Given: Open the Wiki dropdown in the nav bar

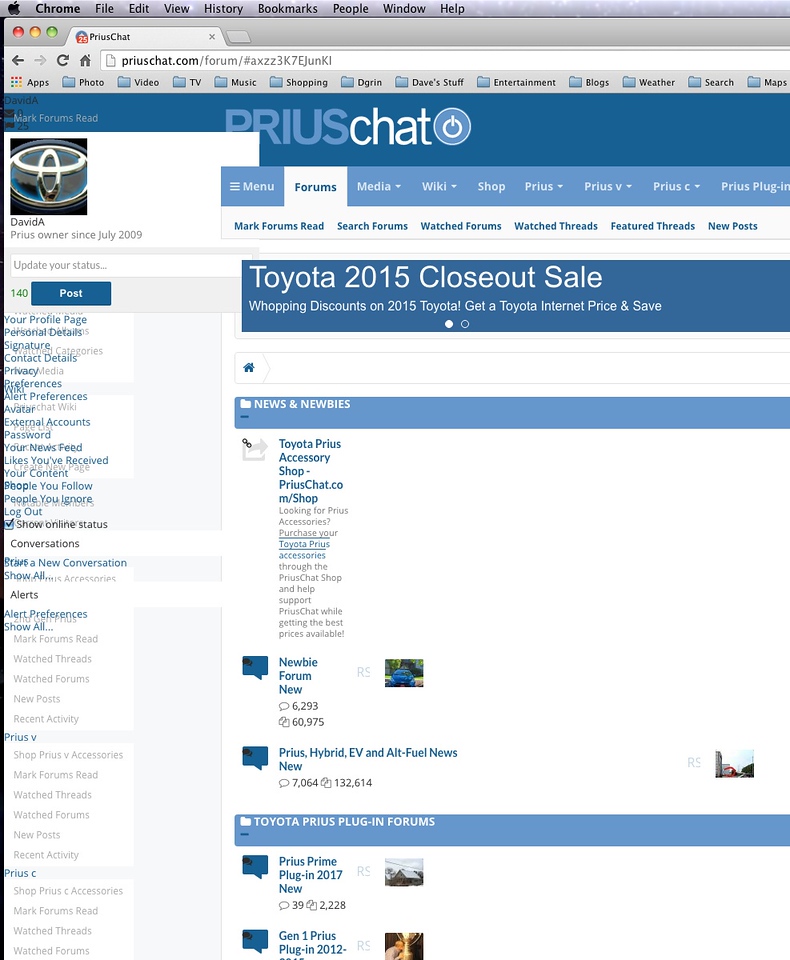Looking at the screenshot, I should (x=439, y=186).
